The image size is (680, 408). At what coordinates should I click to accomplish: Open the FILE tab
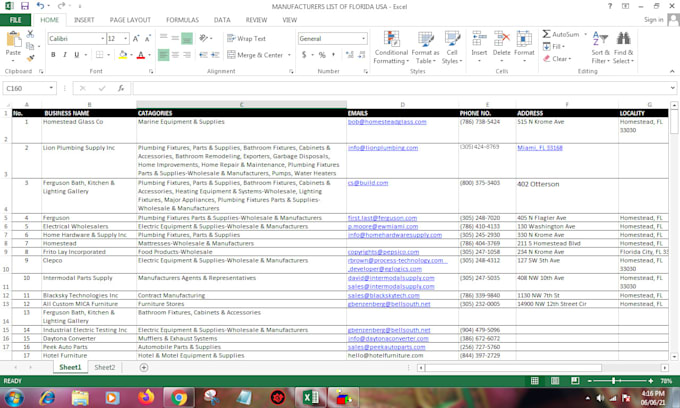(x=15, y=20)
